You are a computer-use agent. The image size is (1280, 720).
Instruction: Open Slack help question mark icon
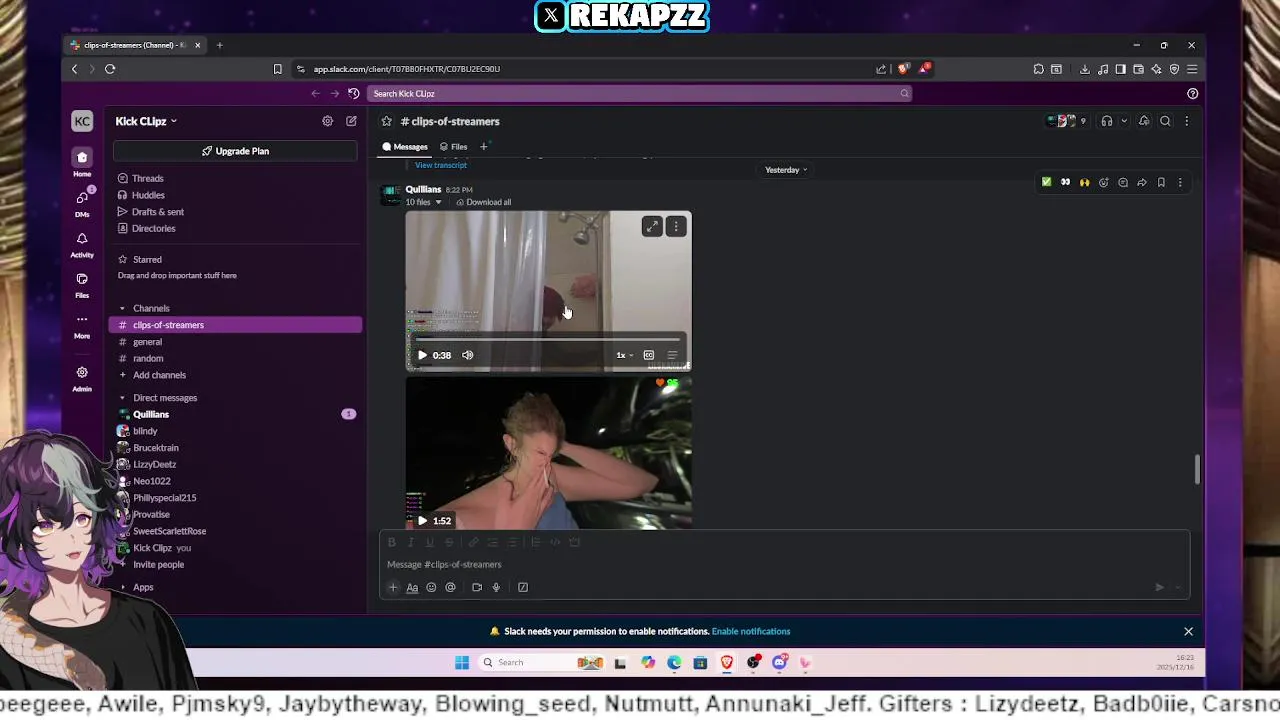pyautogui.click(x=1192, y=93)
